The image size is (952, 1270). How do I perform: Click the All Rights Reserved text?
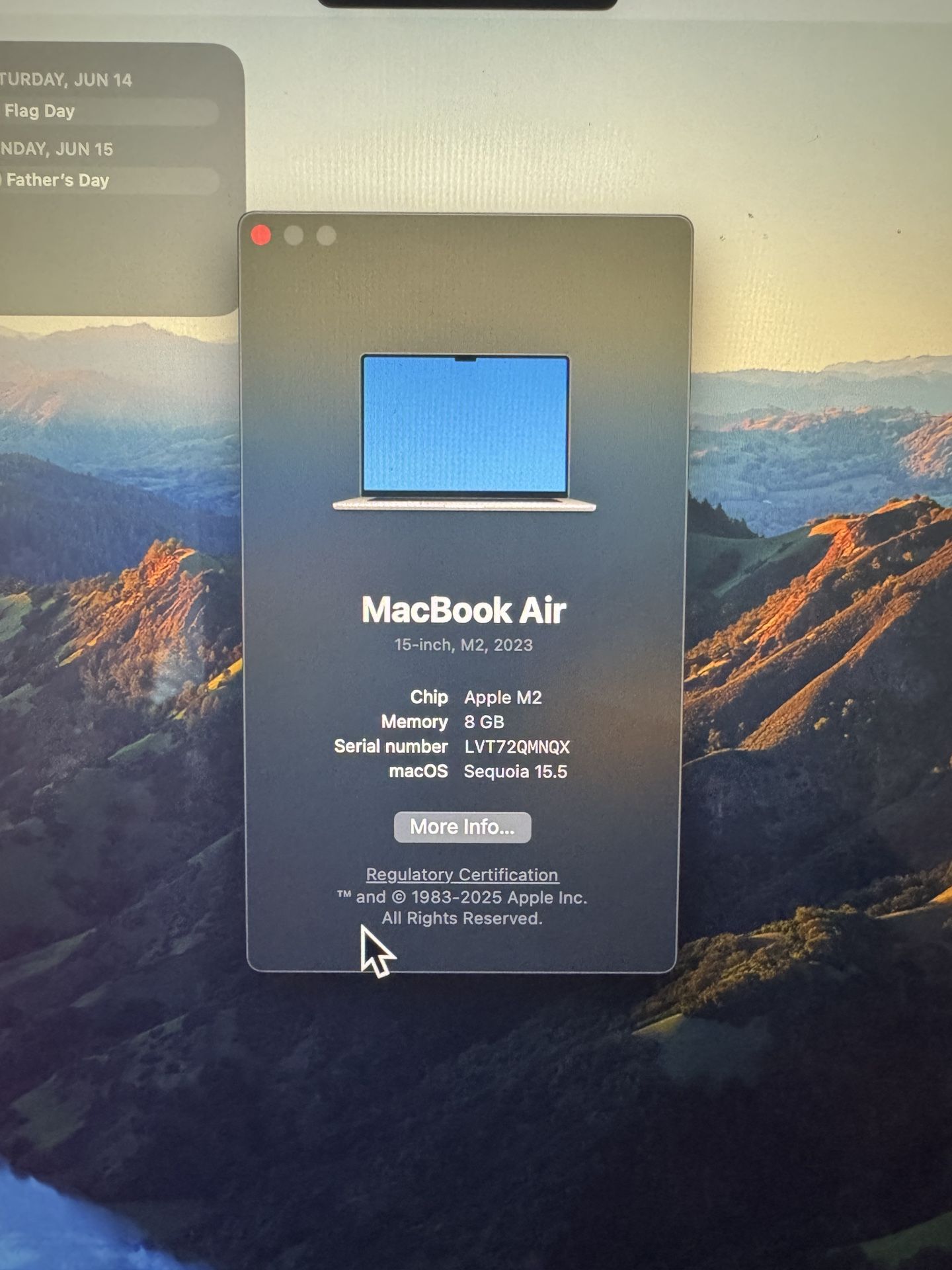click(462, 918)
